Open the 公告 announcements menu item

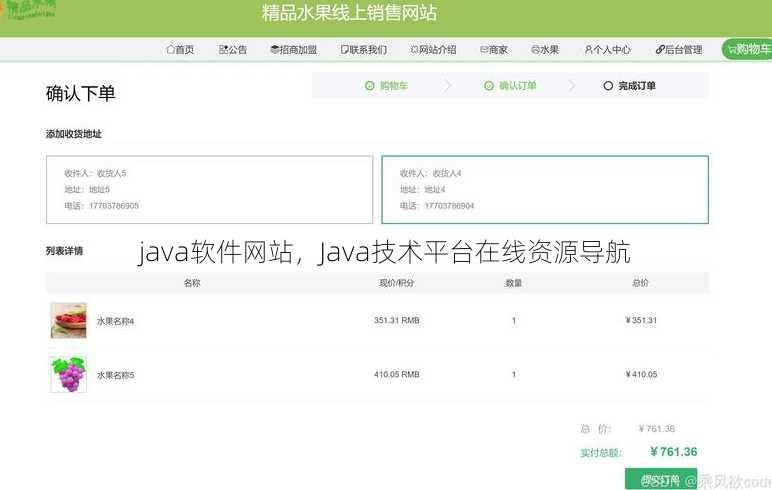(233, 50)
